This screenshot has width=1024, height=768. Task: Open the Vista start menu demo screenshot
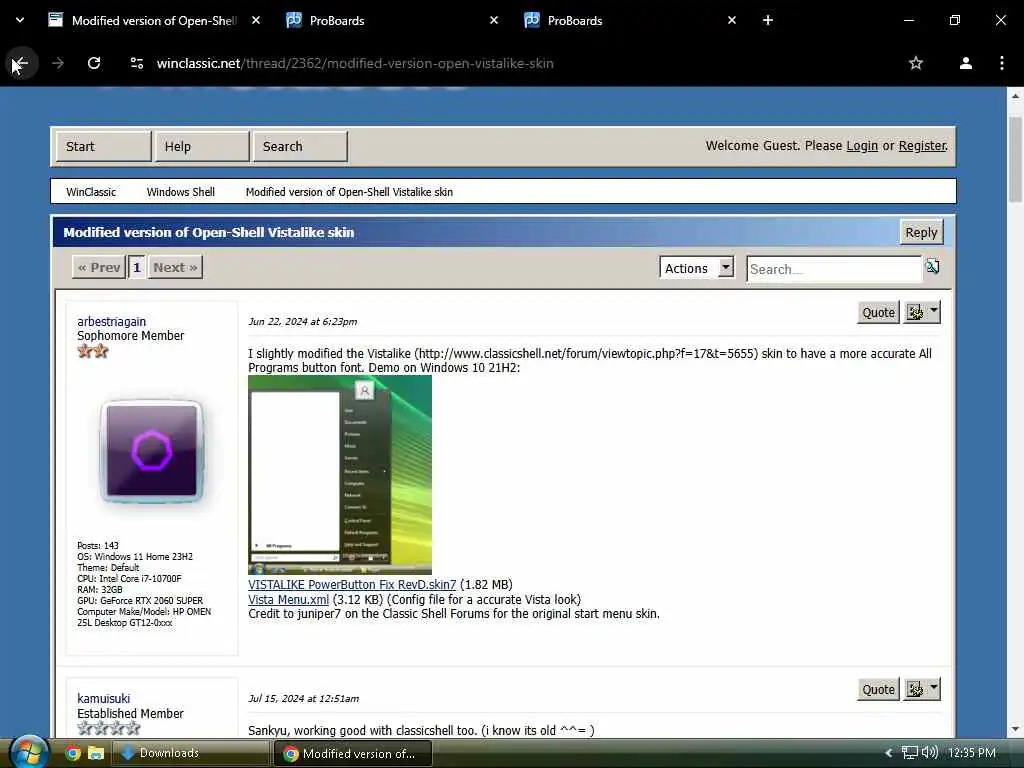point(340,475)
